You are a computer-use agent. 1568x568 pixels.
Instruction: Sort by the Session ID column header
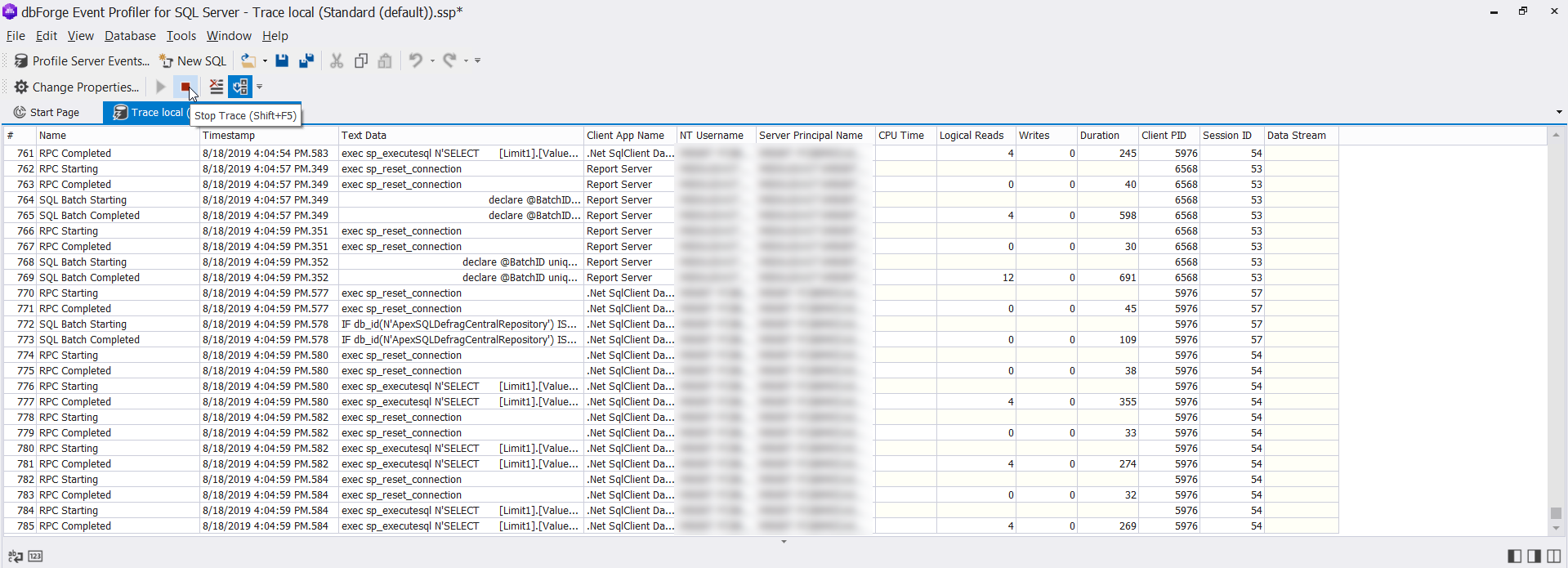coord(1231,136)
